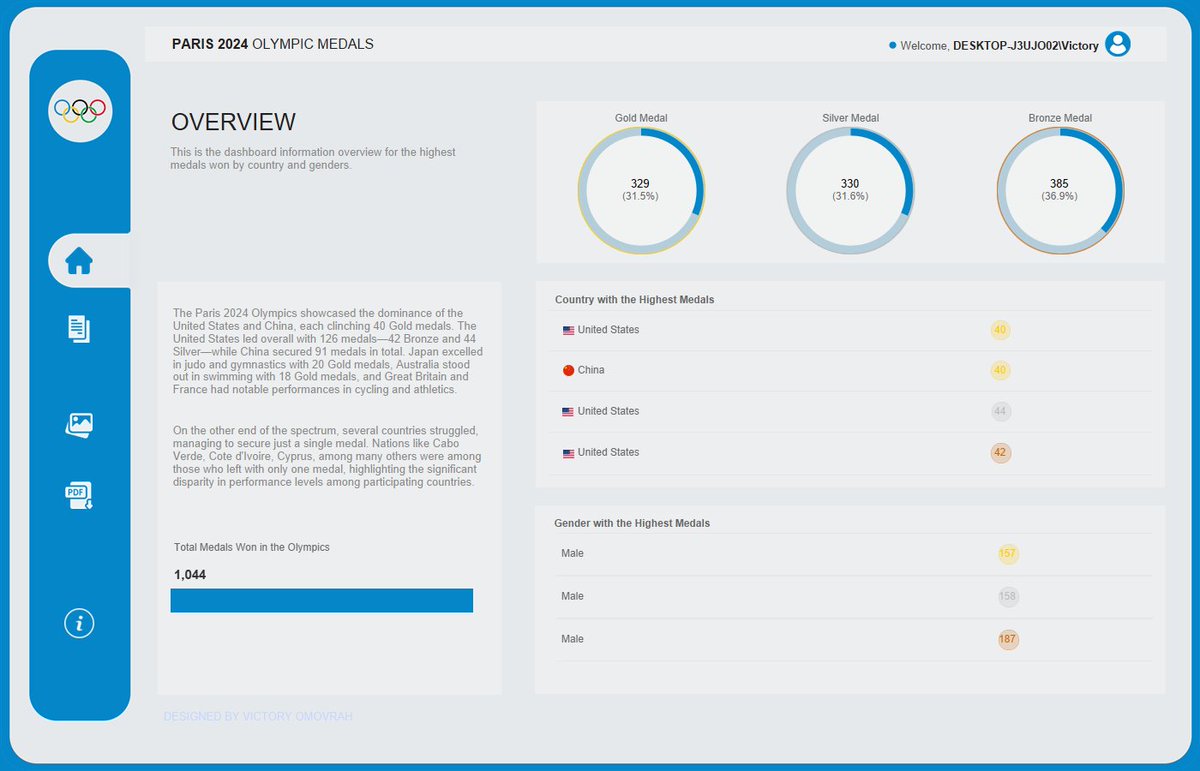Click the first United States flag icon

(568, 330)
